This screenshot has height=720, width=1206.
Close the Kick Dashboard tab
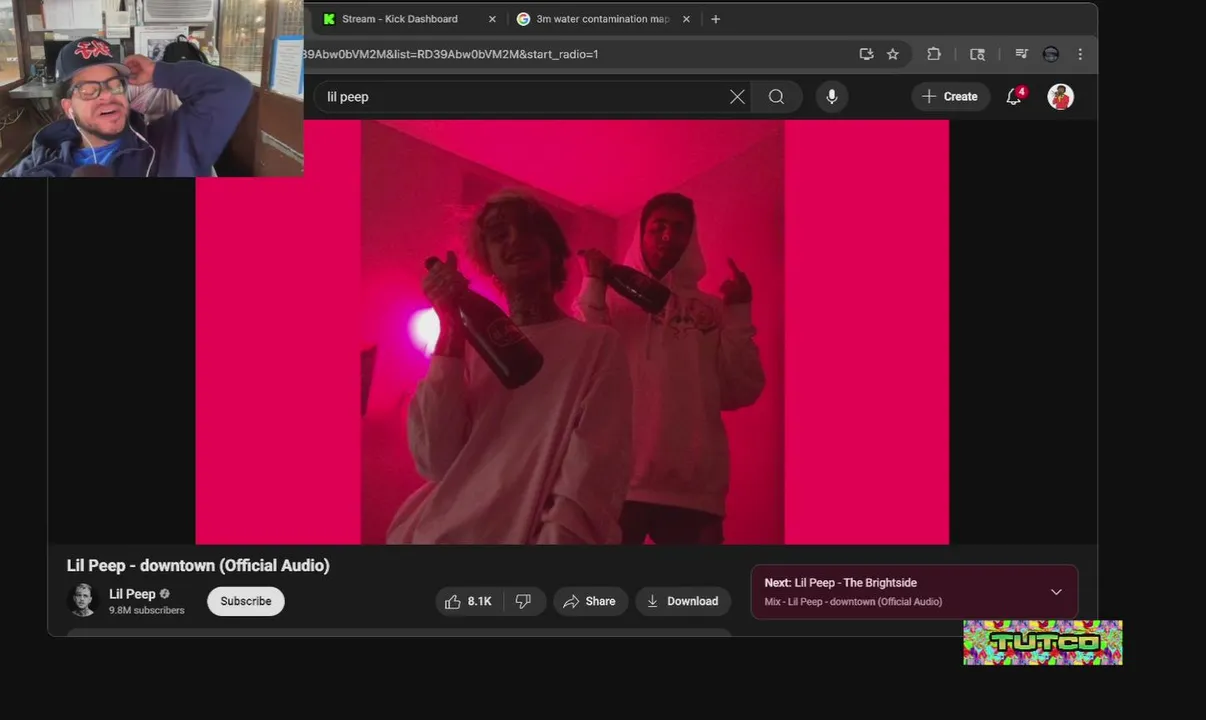click(x=492, y=19)
